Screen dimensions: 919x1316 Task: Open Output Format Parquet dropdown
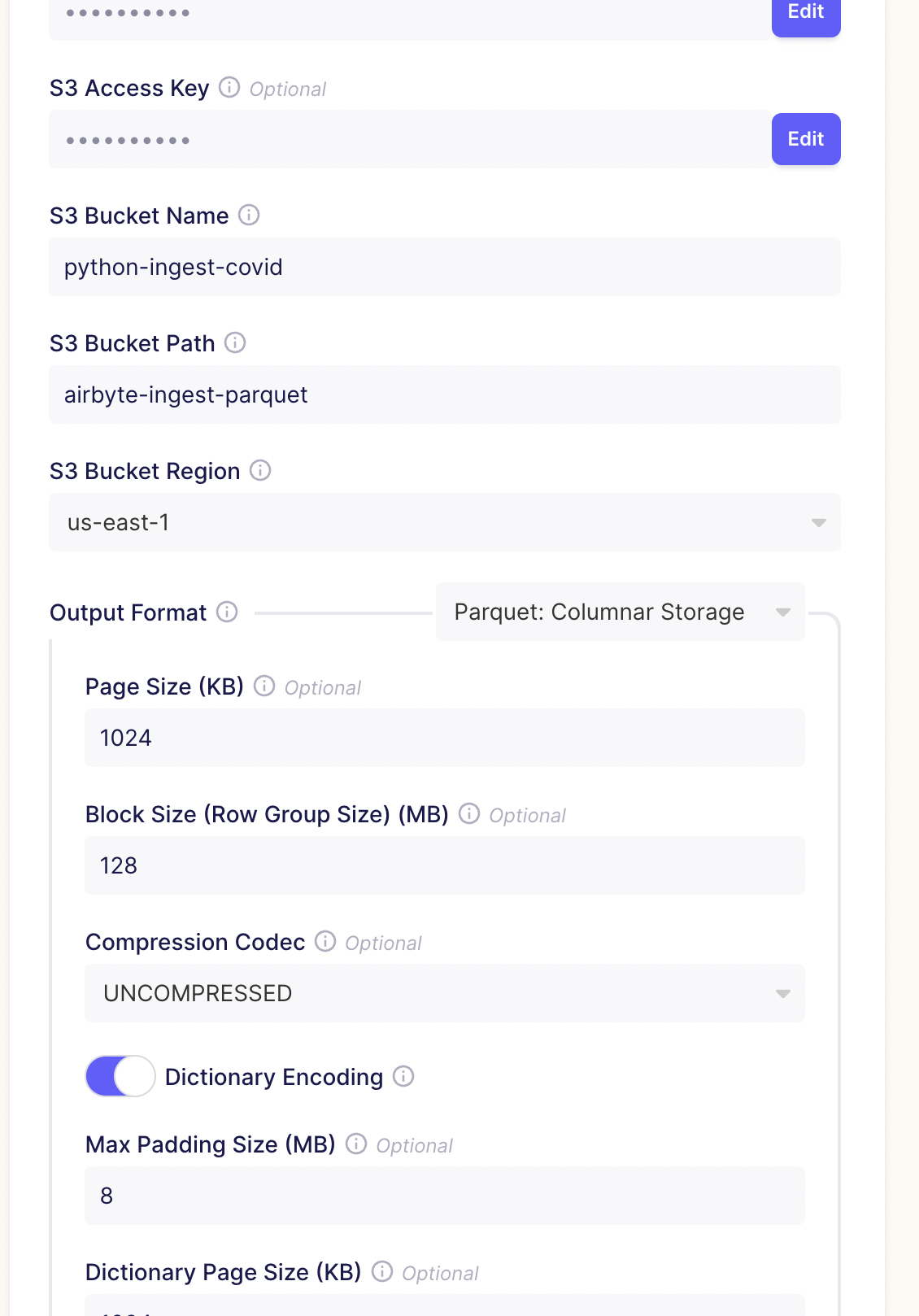click(x=621, y=612)
